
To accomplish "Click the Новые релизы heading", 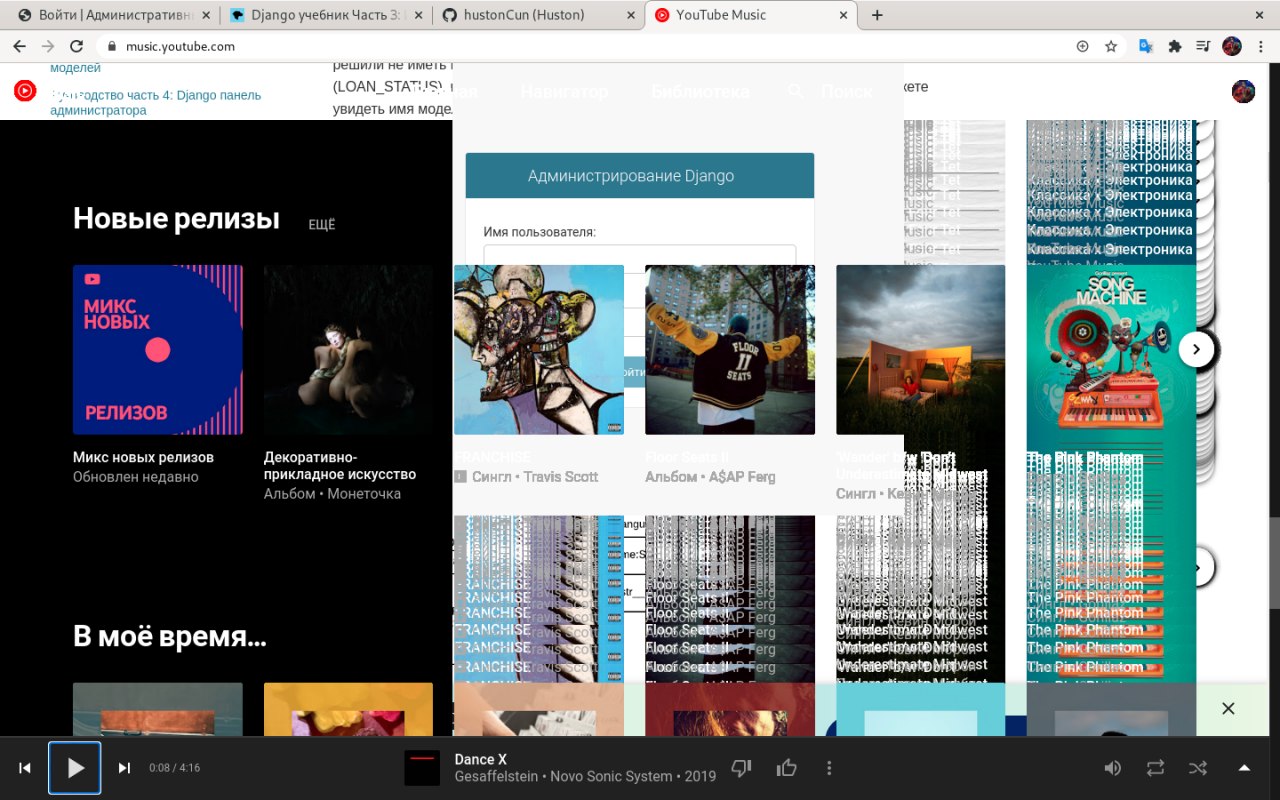I will (176, 219).
